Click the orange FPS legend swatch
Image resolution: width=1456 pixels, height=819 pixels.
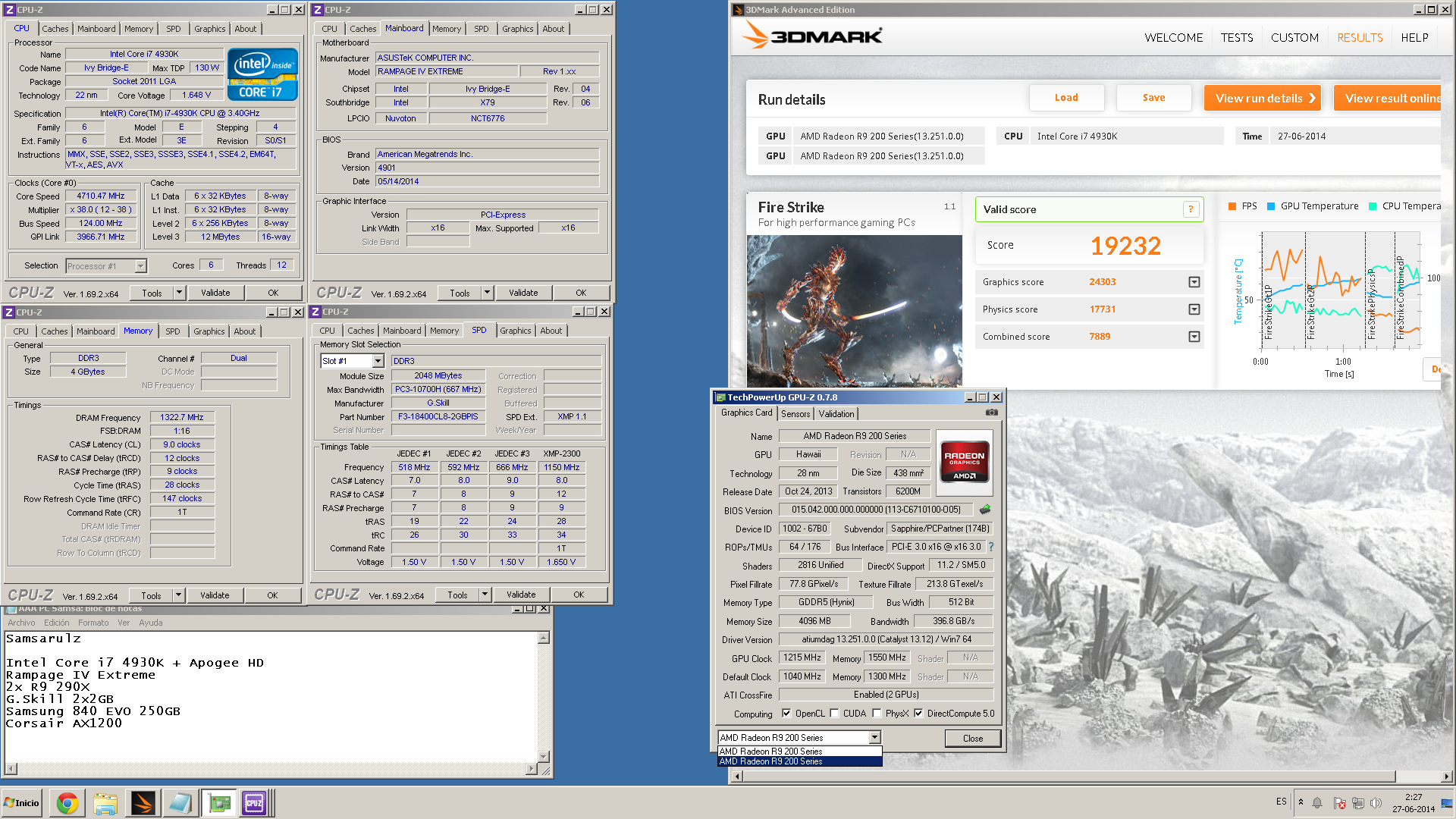(1232, 206)
